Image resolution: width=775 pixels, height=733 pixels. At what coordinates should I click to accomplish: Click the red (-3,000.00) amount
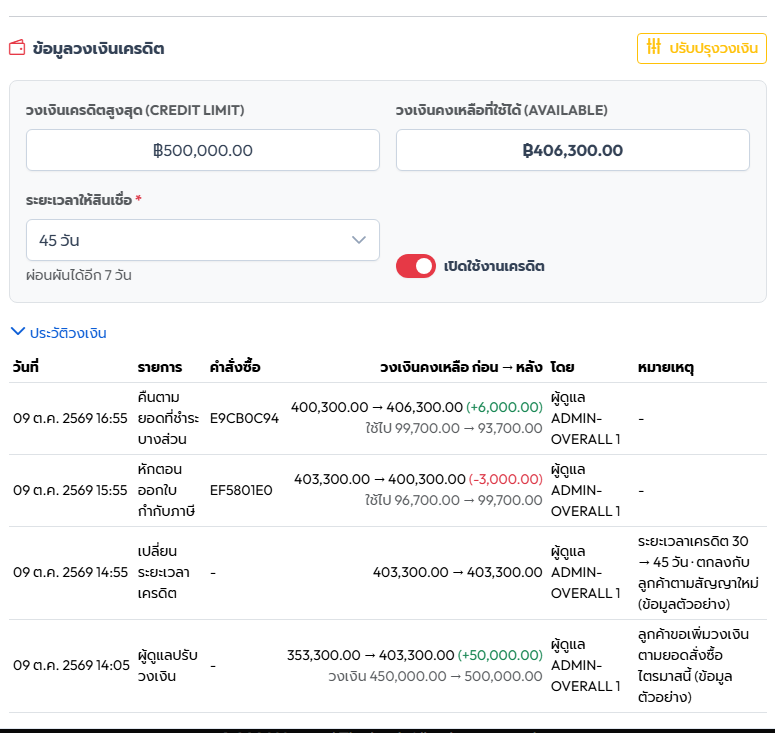(x=505, y=479)
